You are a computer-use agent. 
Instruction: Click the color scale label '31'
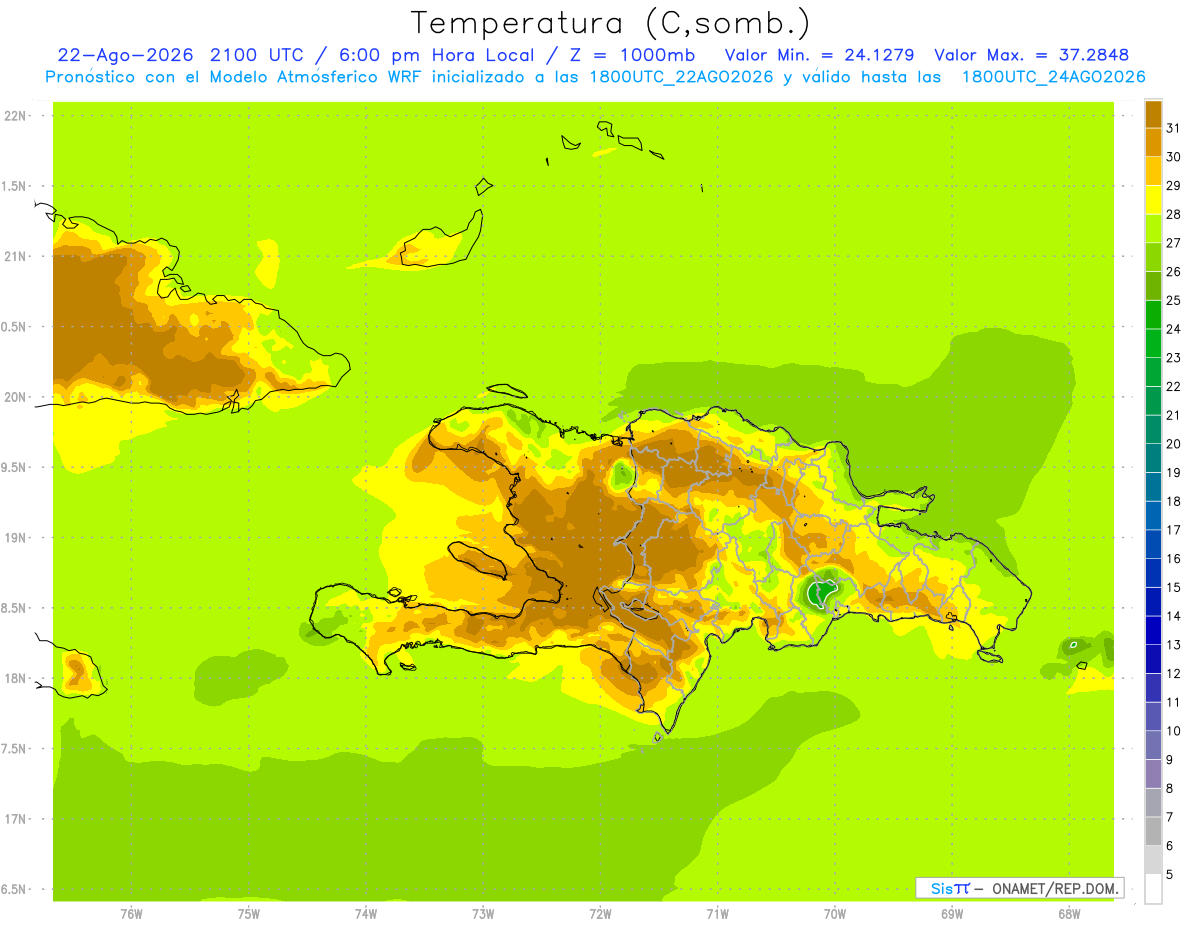(x=1173, y=128)
